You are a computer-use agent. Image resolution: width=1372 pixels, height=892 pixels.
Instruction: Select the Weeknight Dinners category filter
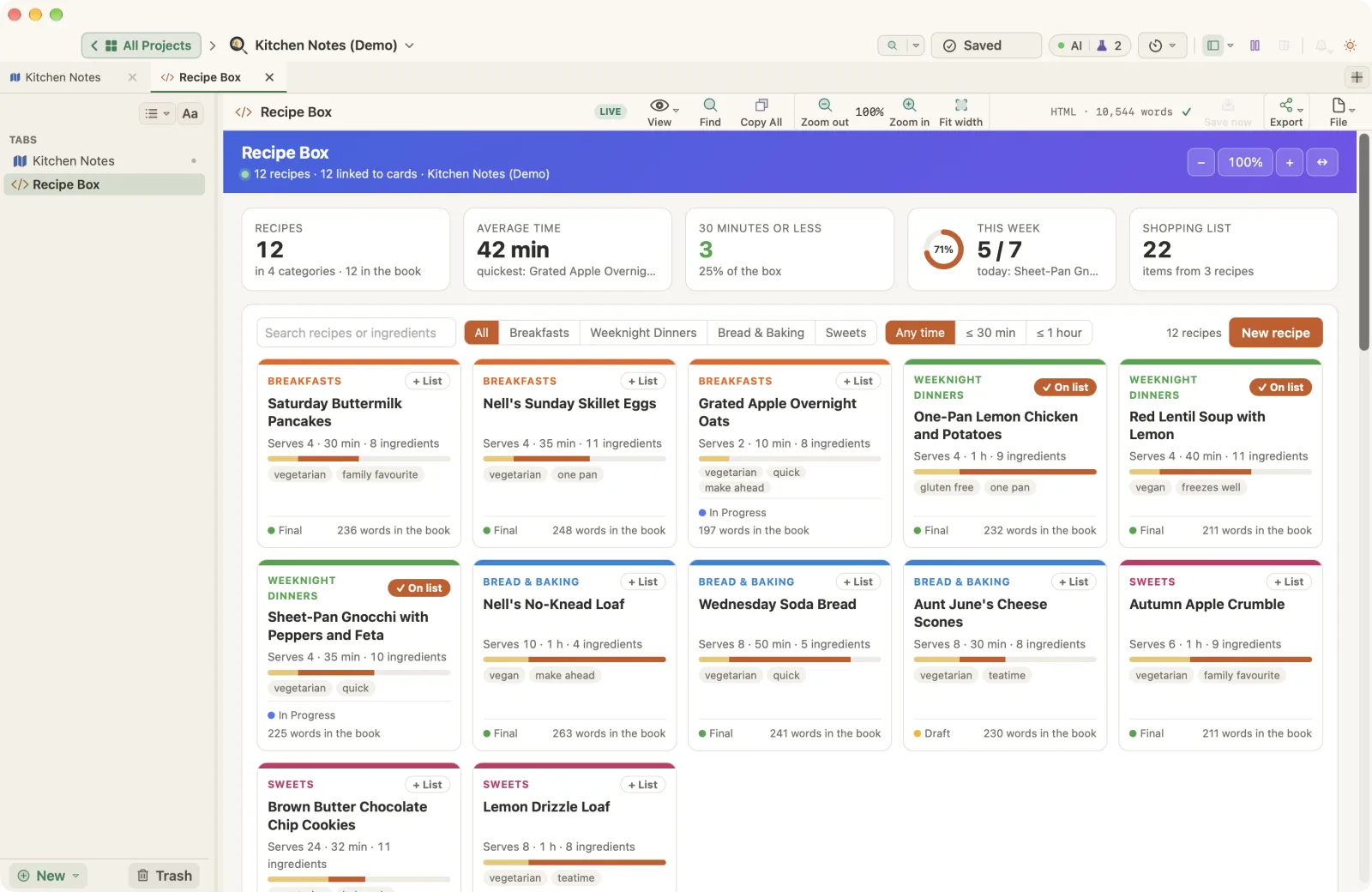click(x=643, y=333)
